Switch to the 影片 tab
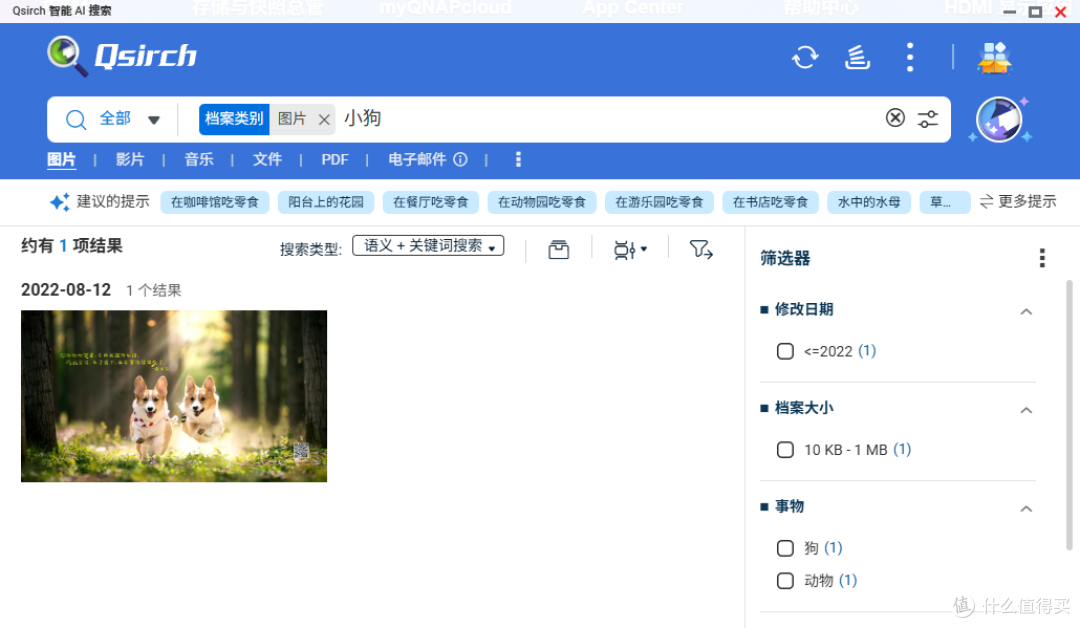Screen dimensions: 1080x628 click(129, 160)
